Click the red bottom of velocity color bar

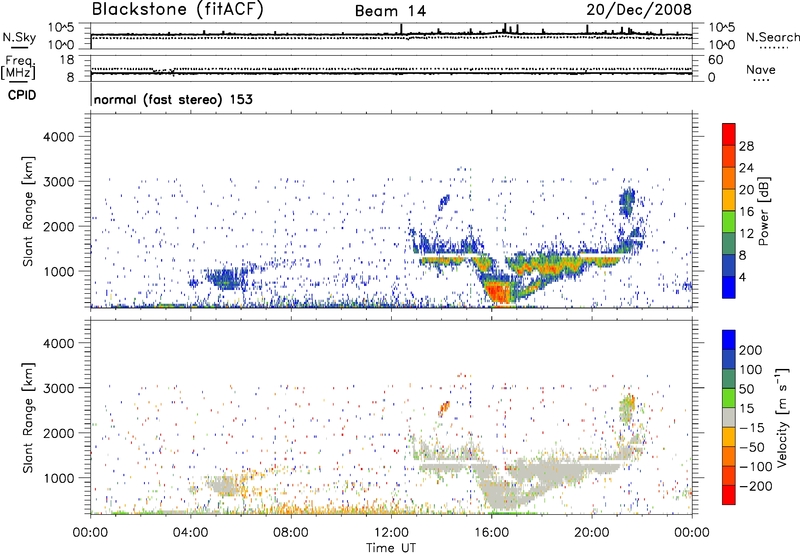pos(729,495)
